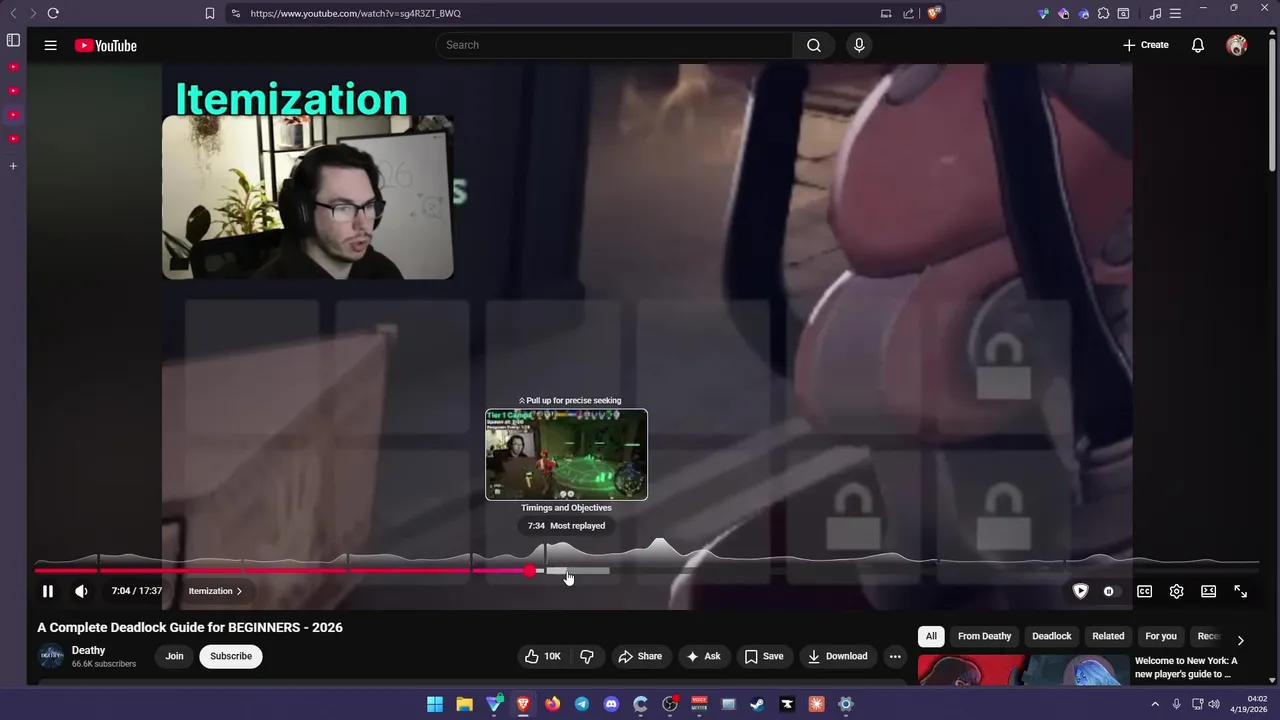
Task: Share this video
Action: click(640, 656)
